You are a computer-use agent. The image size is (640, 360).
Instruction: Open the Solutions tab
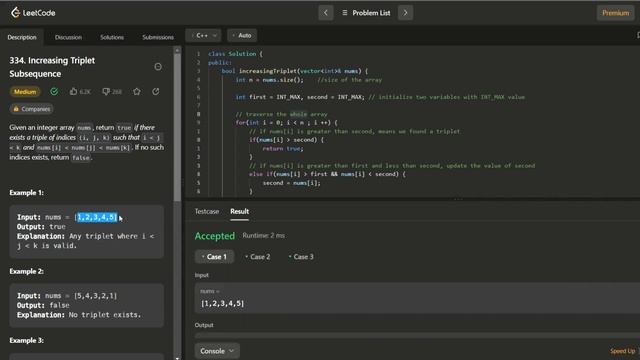click(x=112, y=37)
